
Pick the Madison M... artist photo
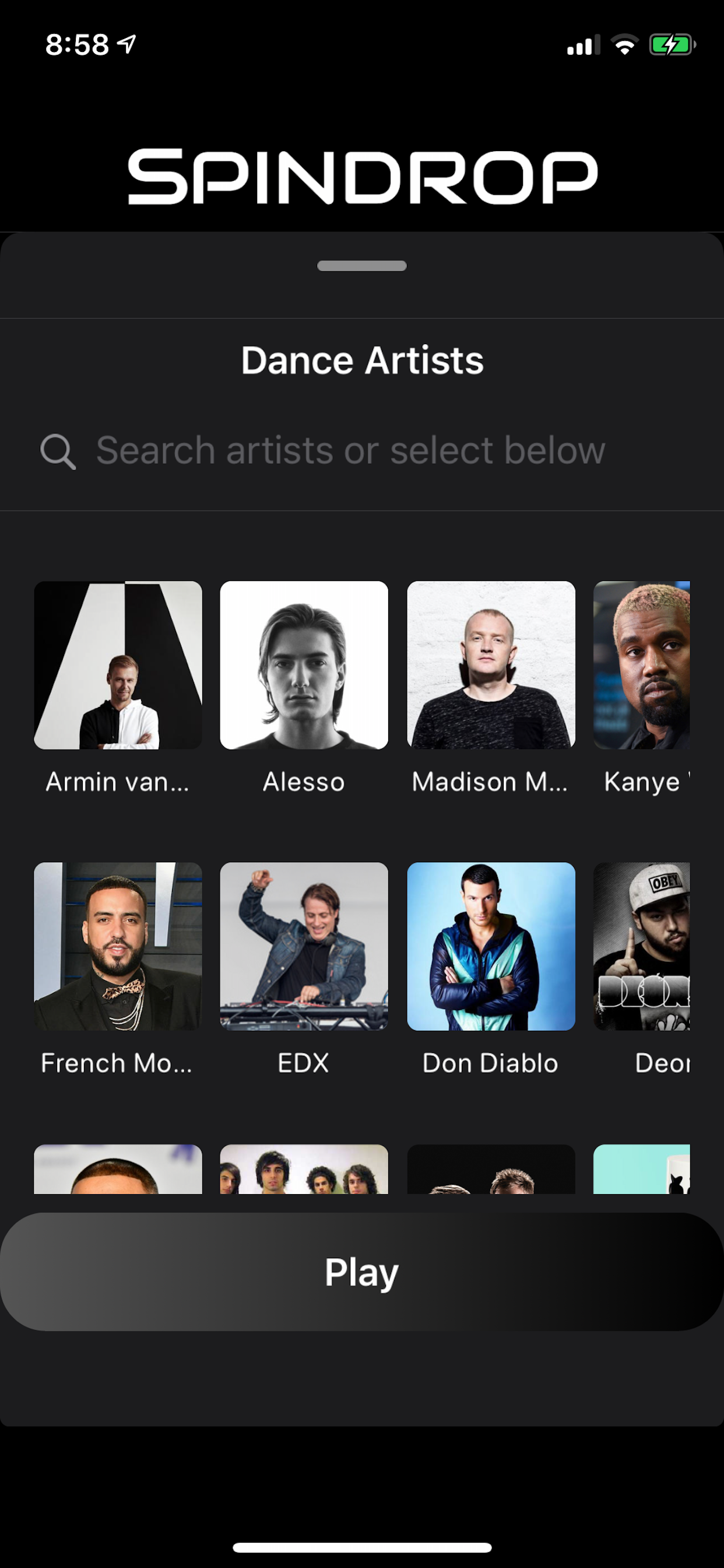(x=490, y=664)
